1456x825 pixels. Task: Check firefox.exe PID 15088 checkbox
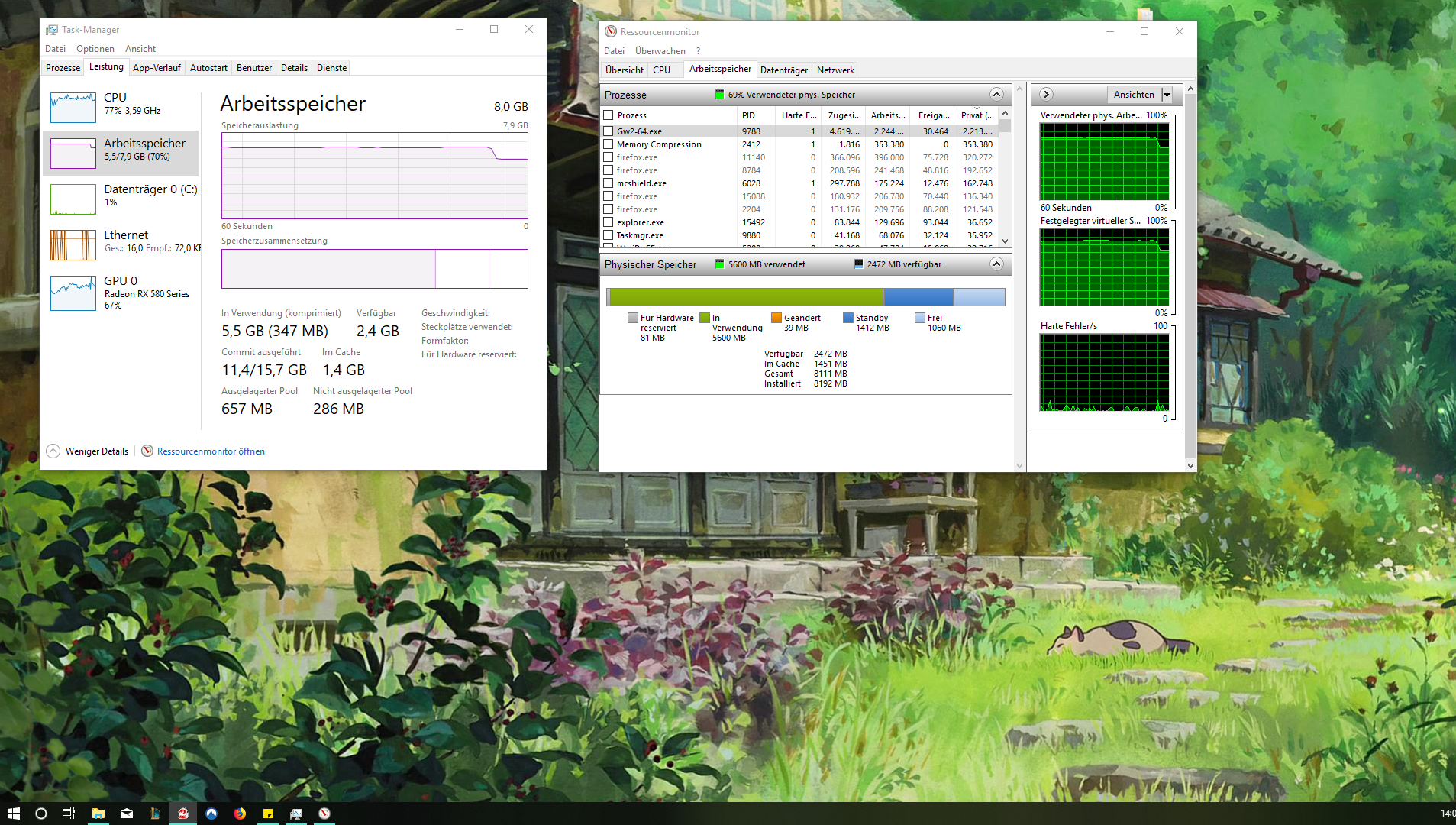click(x=609, y=196)
